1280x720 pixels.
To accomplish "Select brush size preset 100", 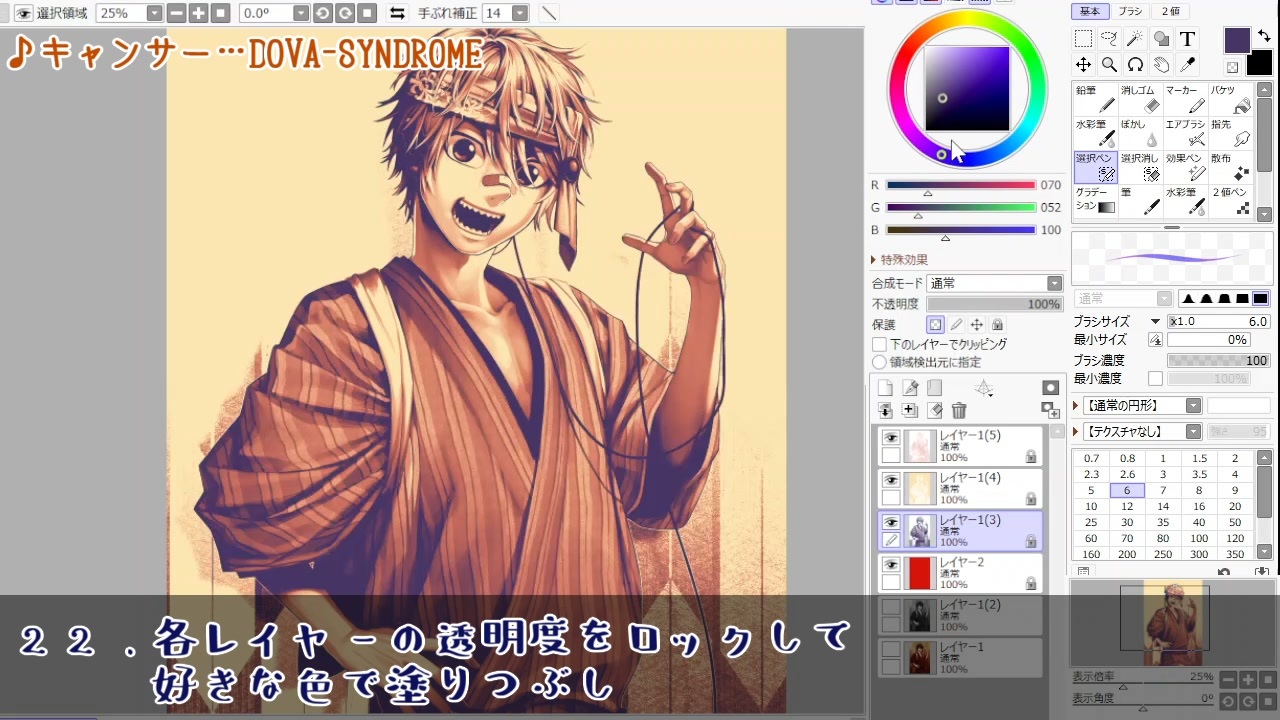I will tap(1199, 539).
